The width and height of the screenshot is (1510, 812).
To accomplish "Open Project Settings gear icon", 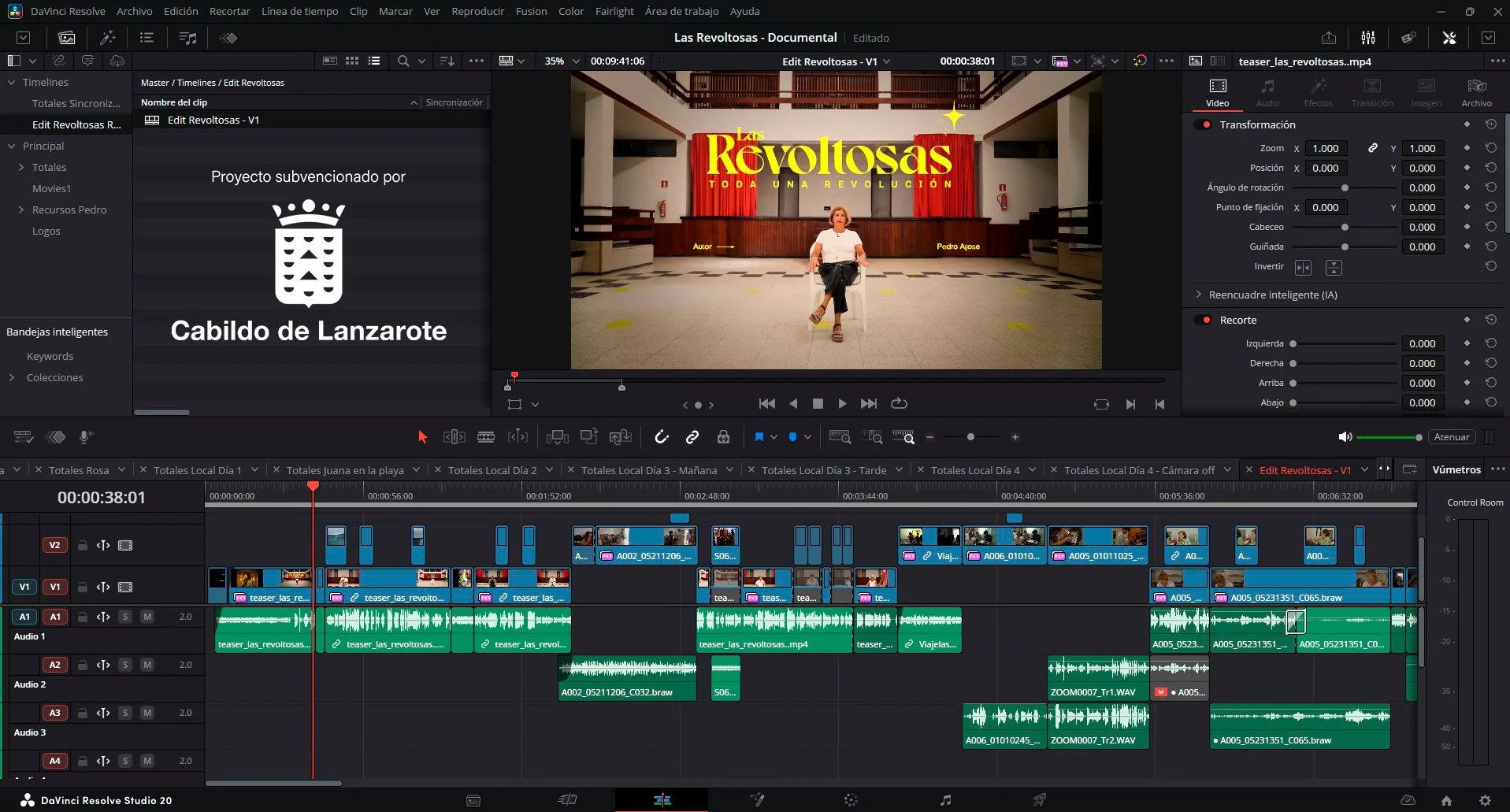I will point(1485,800).
